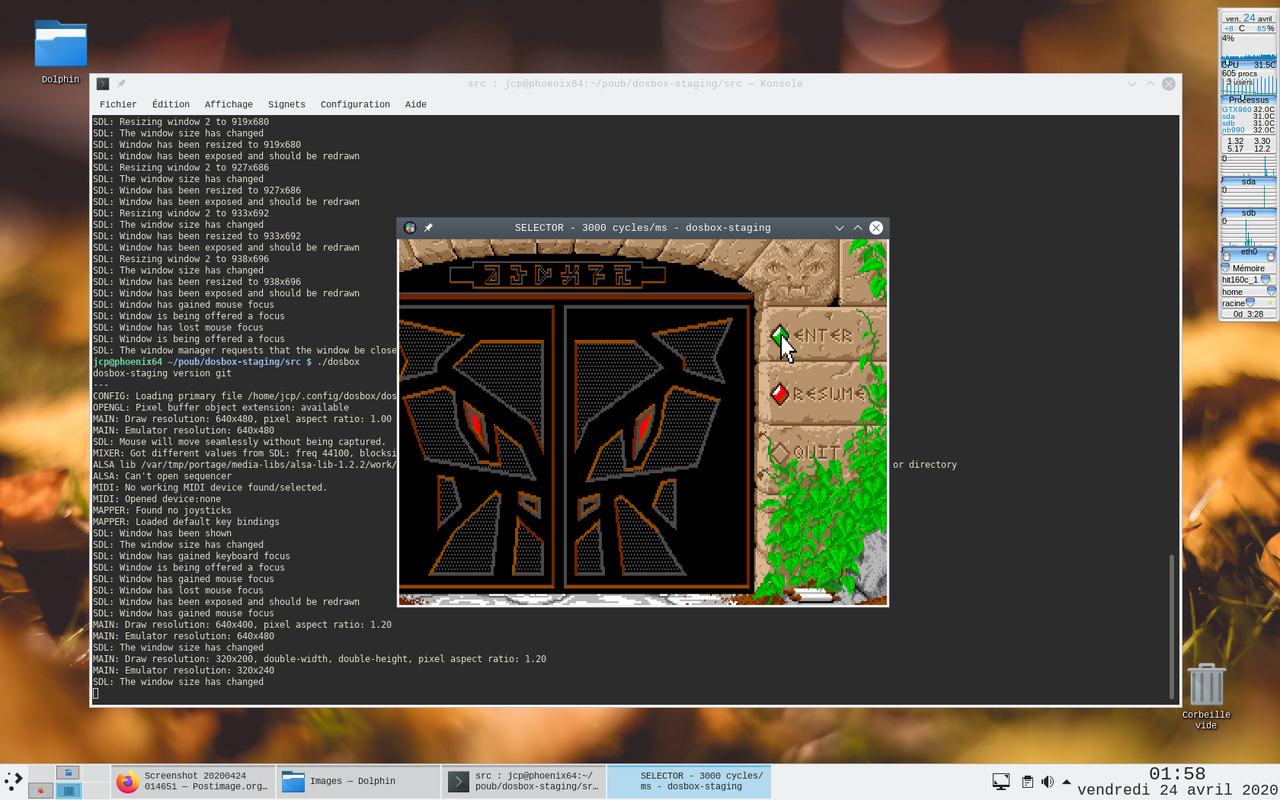This screenshot has height=800, width=1280.
Task: Click the screen display icon in system tray
Action: click(x=1000, y=781)
